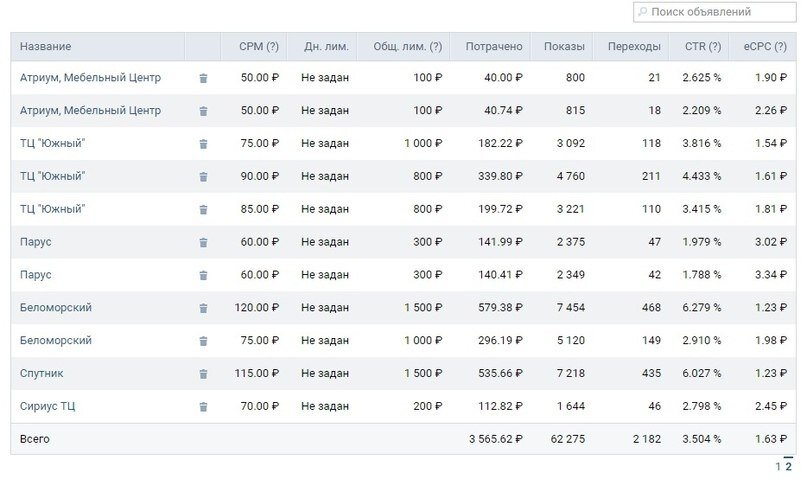
Task: Open ТЦ "Южный" ad with 4 760 impressions
Action: (x=52, y=176)
